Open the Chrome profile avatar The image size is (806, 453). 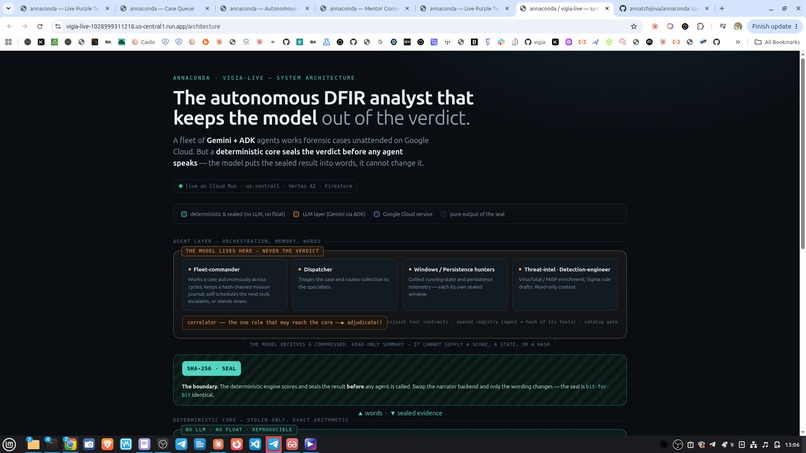point(738,26)
